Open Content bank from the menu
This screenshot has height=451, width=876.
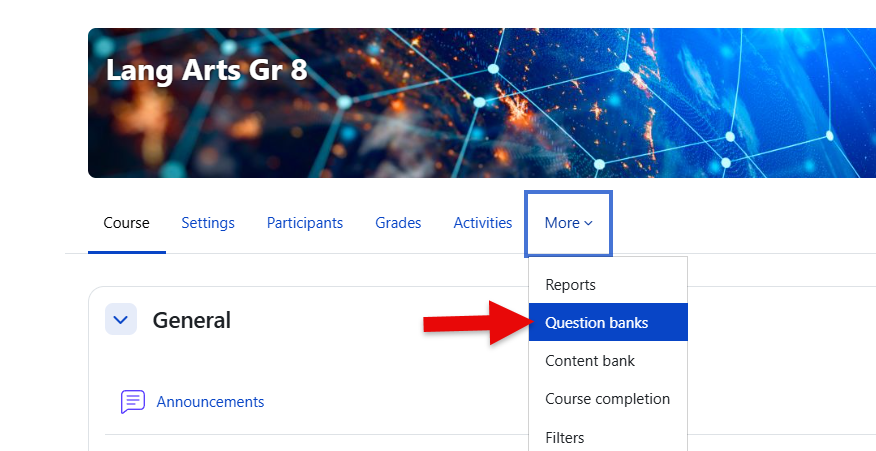pos(608,361)
